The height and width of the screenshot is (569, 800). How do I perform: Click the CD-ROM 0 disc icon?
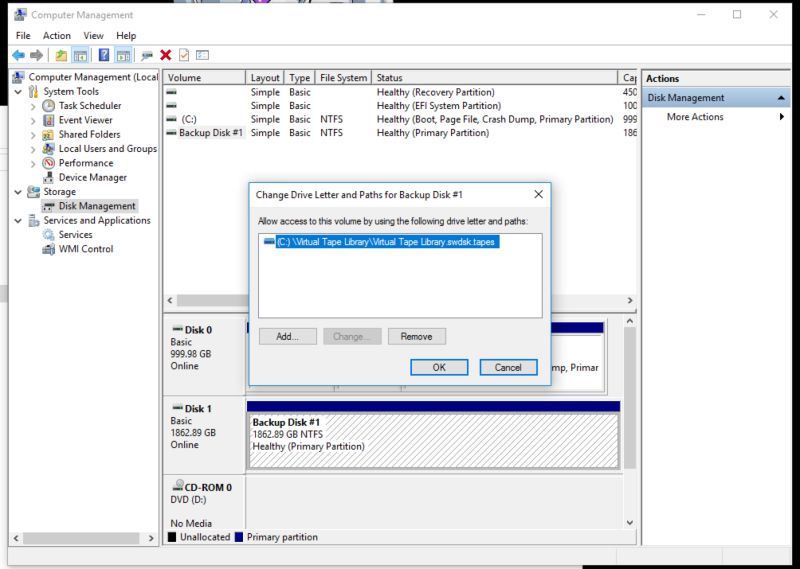click(178, 485)
